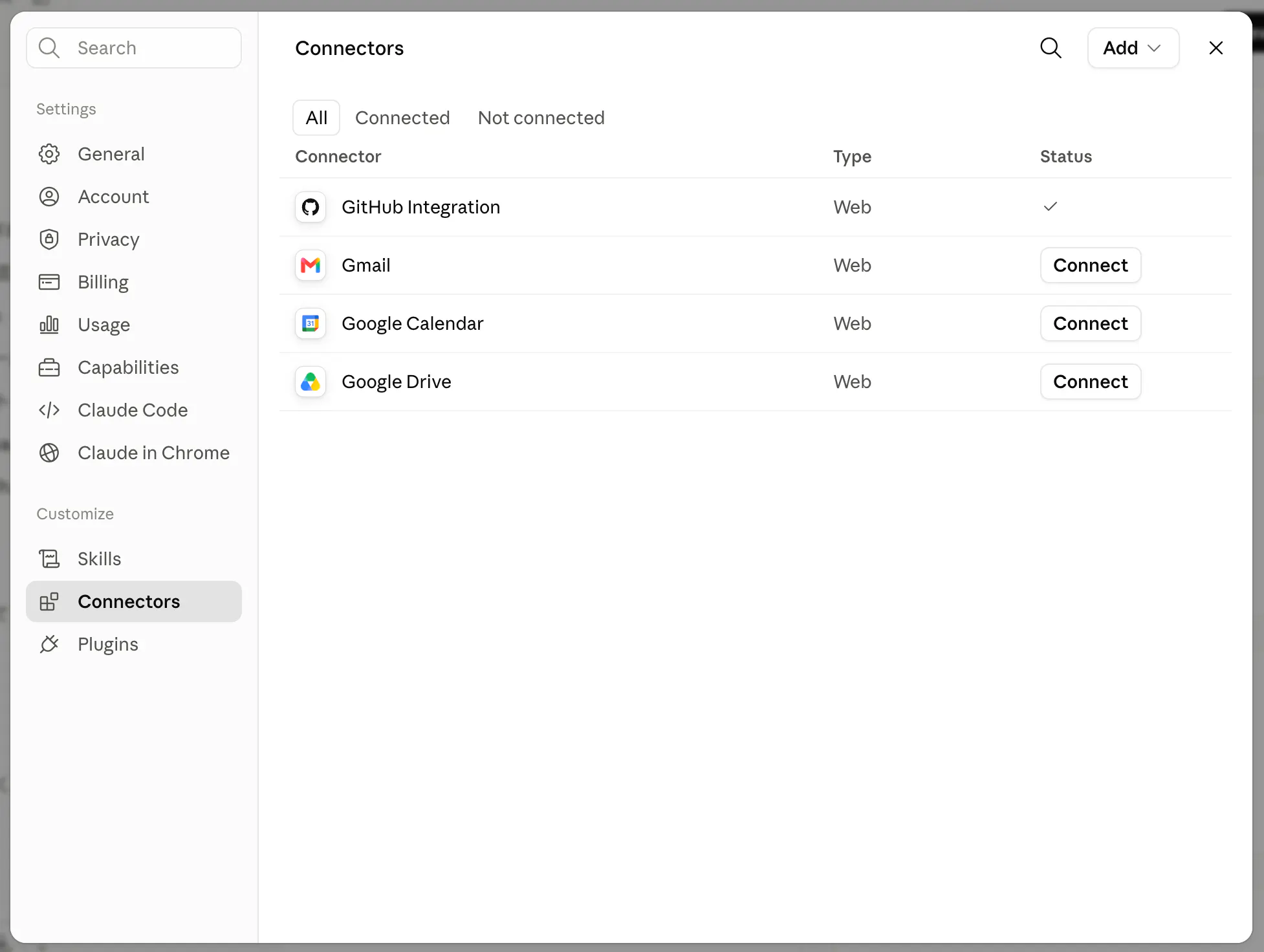Click the Skills scroll icon
This screenshot has height=952, width=1264.
[49, 559]
